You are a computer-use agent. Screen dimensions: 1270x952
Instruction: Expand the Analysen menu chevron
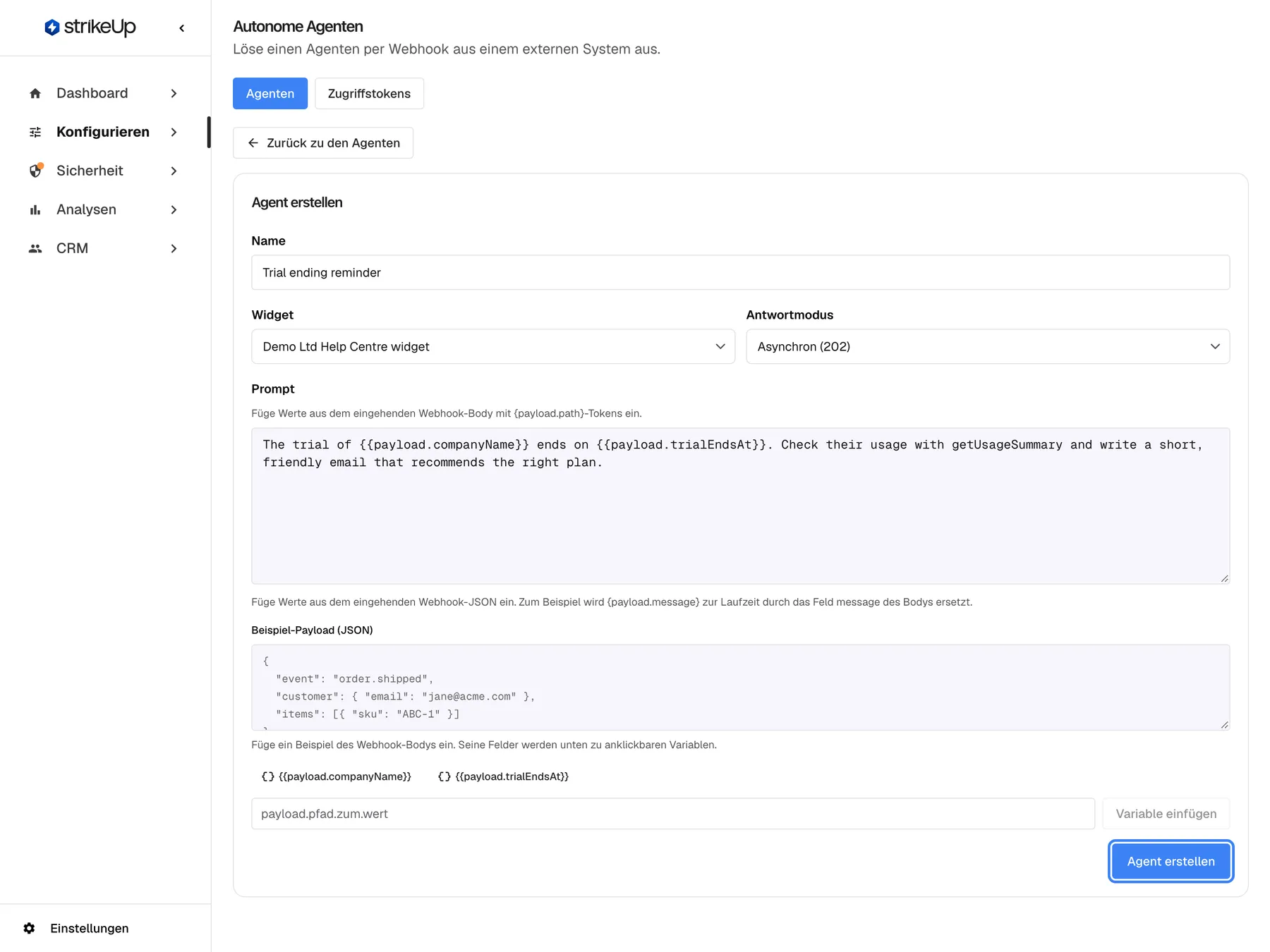[x=174, y=209]
